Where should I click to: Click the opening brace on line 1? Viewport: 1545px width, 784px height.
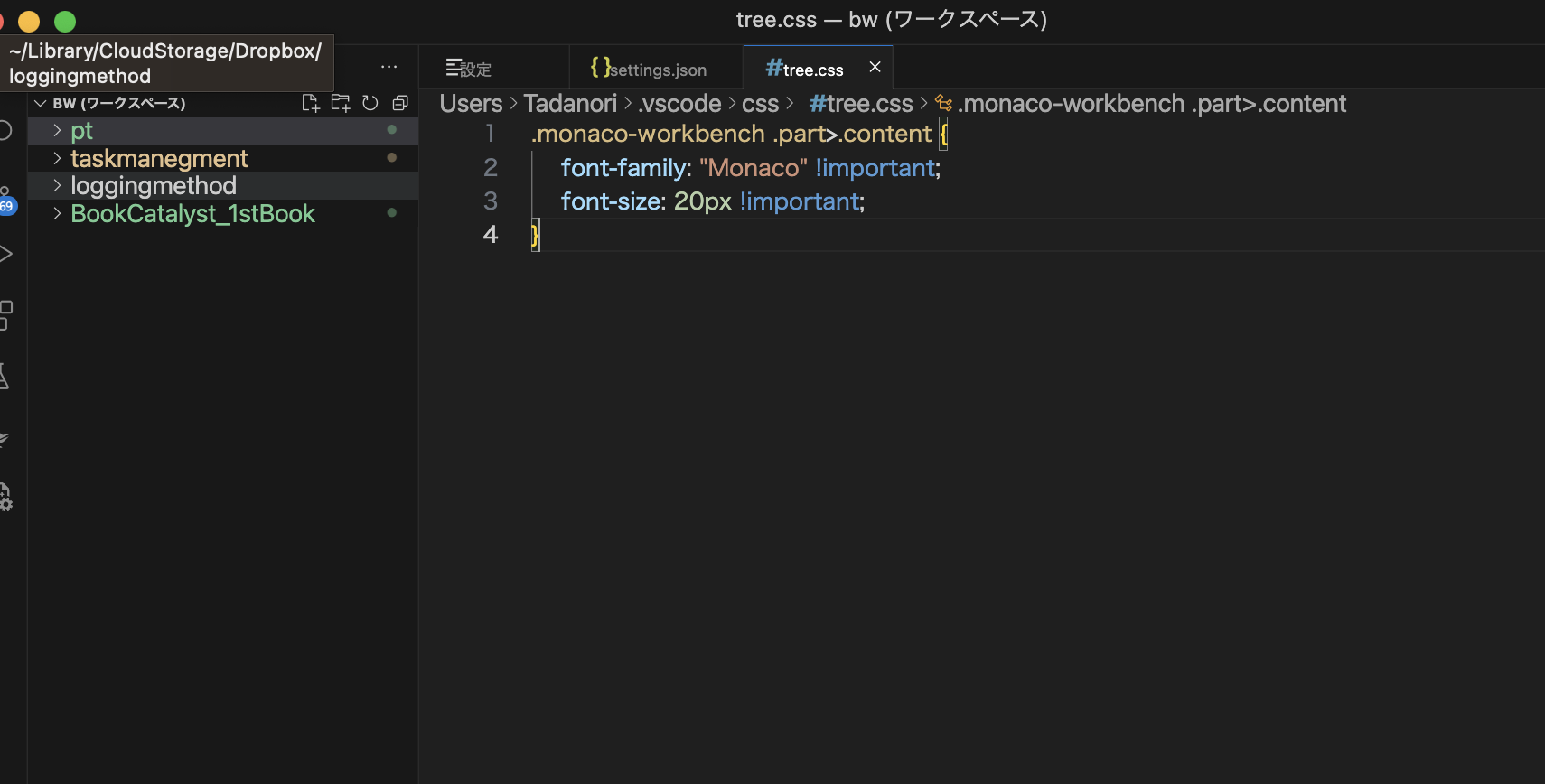[943, 135]
